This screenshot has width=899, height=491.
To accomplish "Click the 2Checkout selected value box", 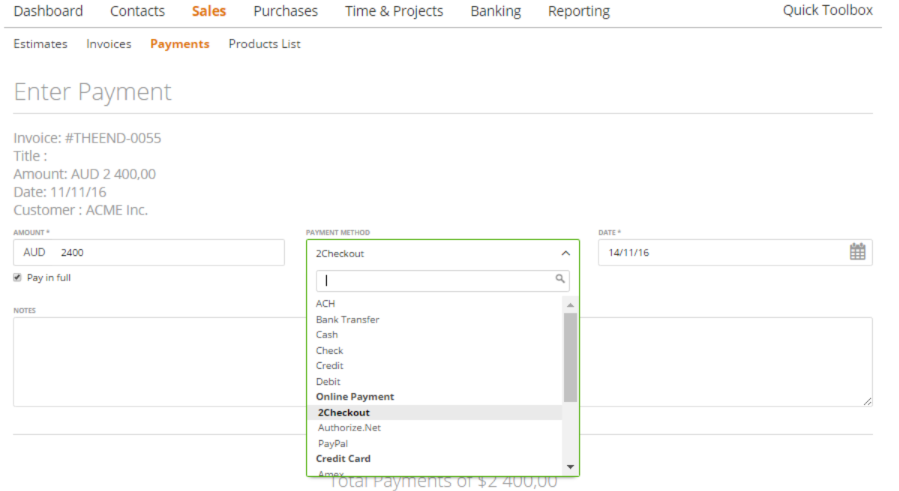I will pyautogui.click(x=443, y=253).
